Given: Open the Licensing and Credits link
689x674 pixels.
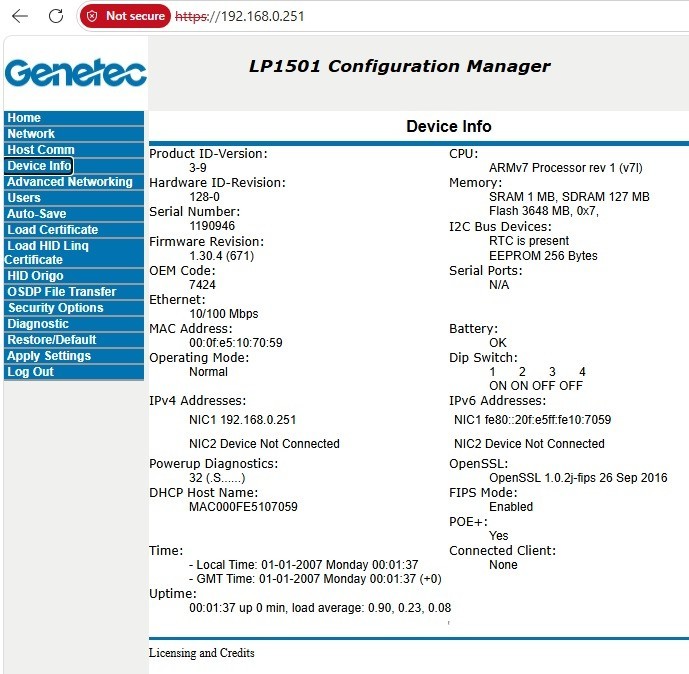Looking at the screenshot, I should (201, 653).
